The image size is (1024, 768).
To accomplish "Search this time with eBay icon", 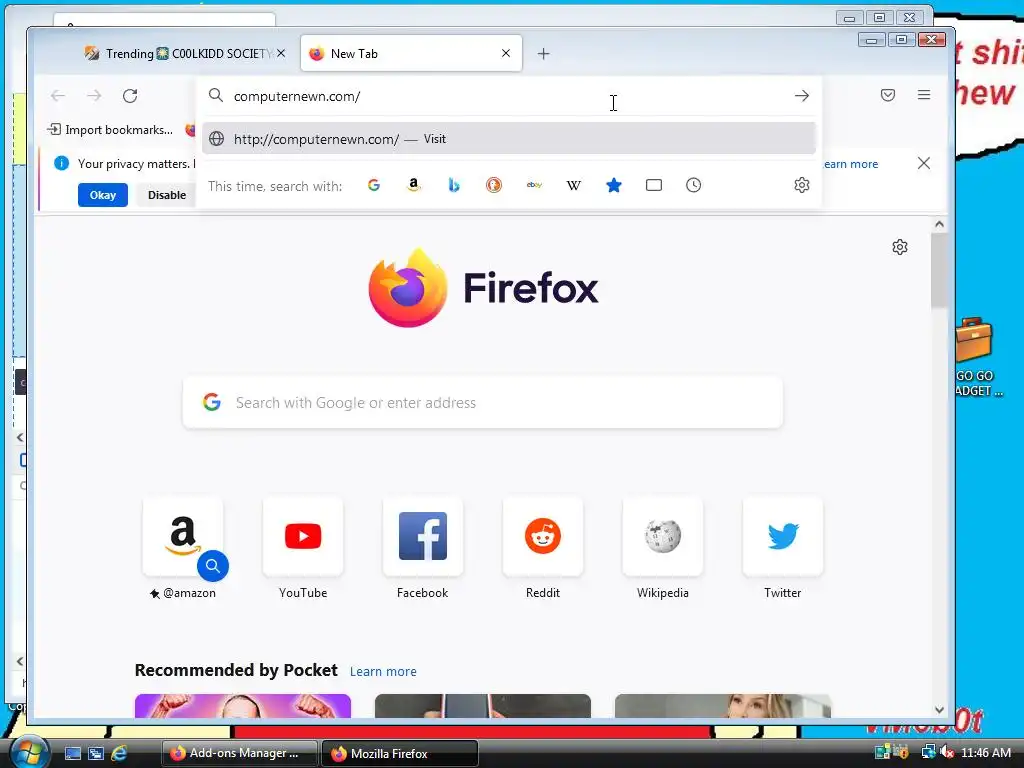I will [x=534, y=185].
